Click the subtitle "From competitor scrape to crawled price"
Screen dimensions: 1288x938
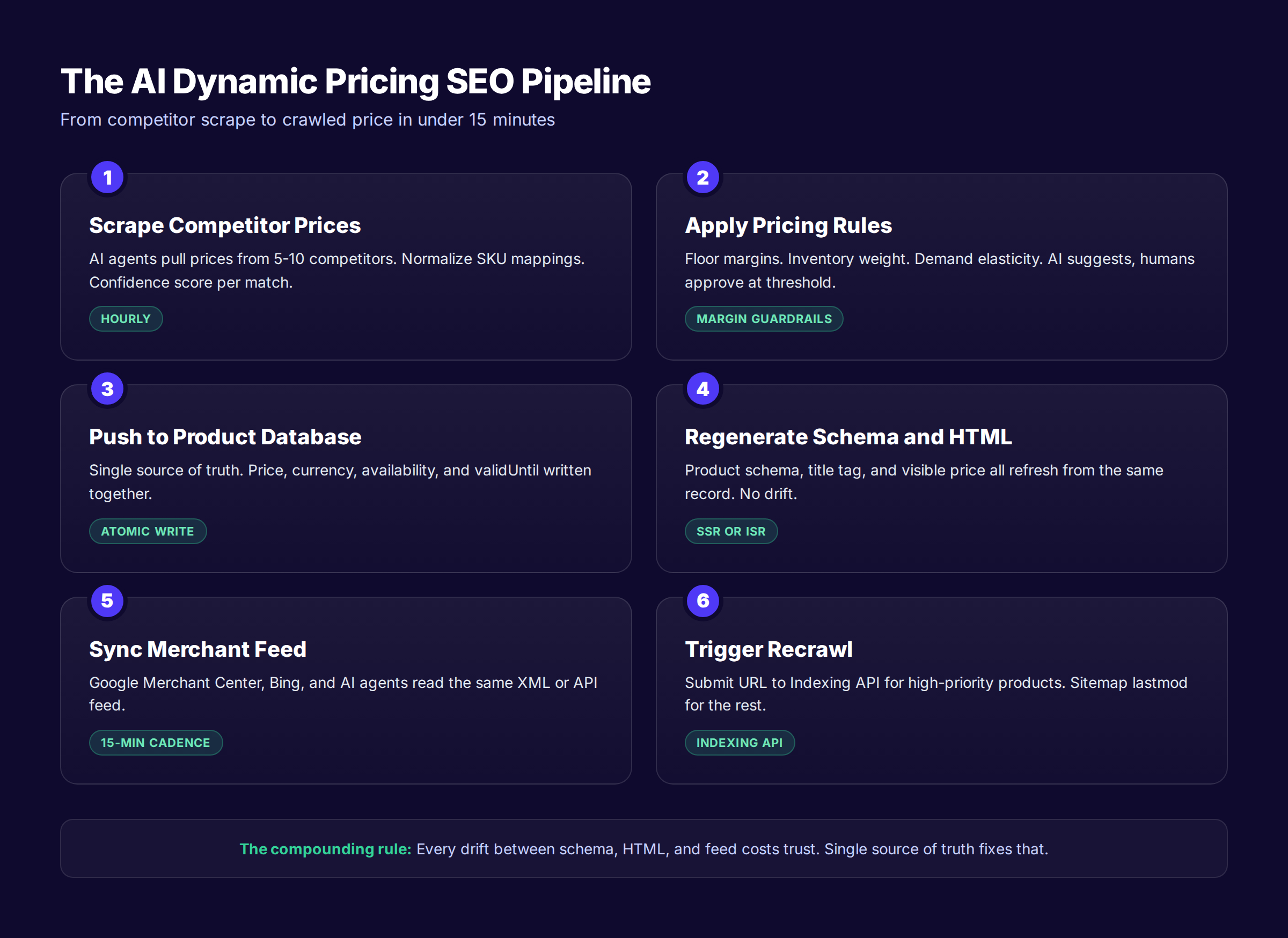307,120
